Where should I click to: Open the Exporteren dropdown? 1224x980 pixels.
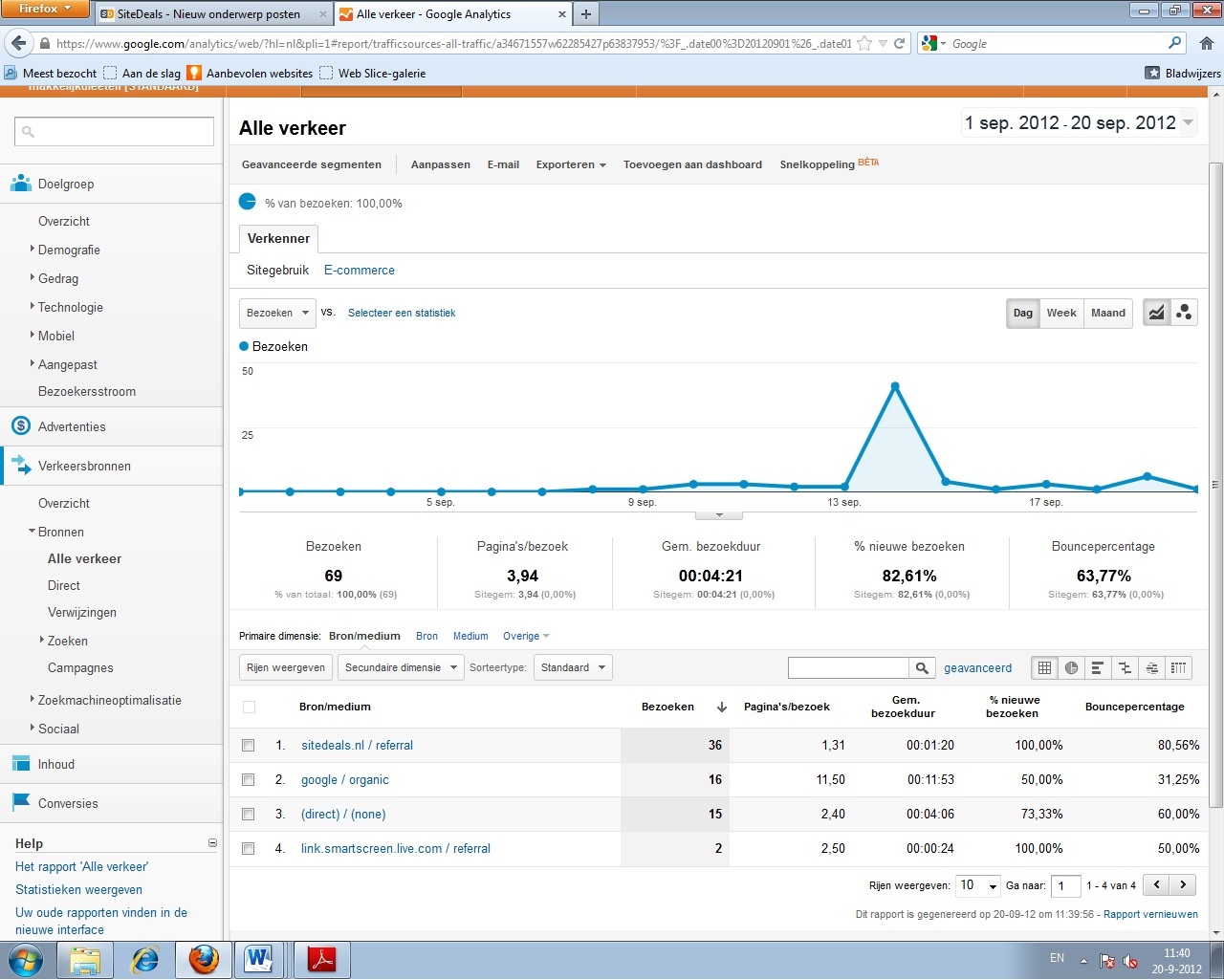click(x=571, y=164)
